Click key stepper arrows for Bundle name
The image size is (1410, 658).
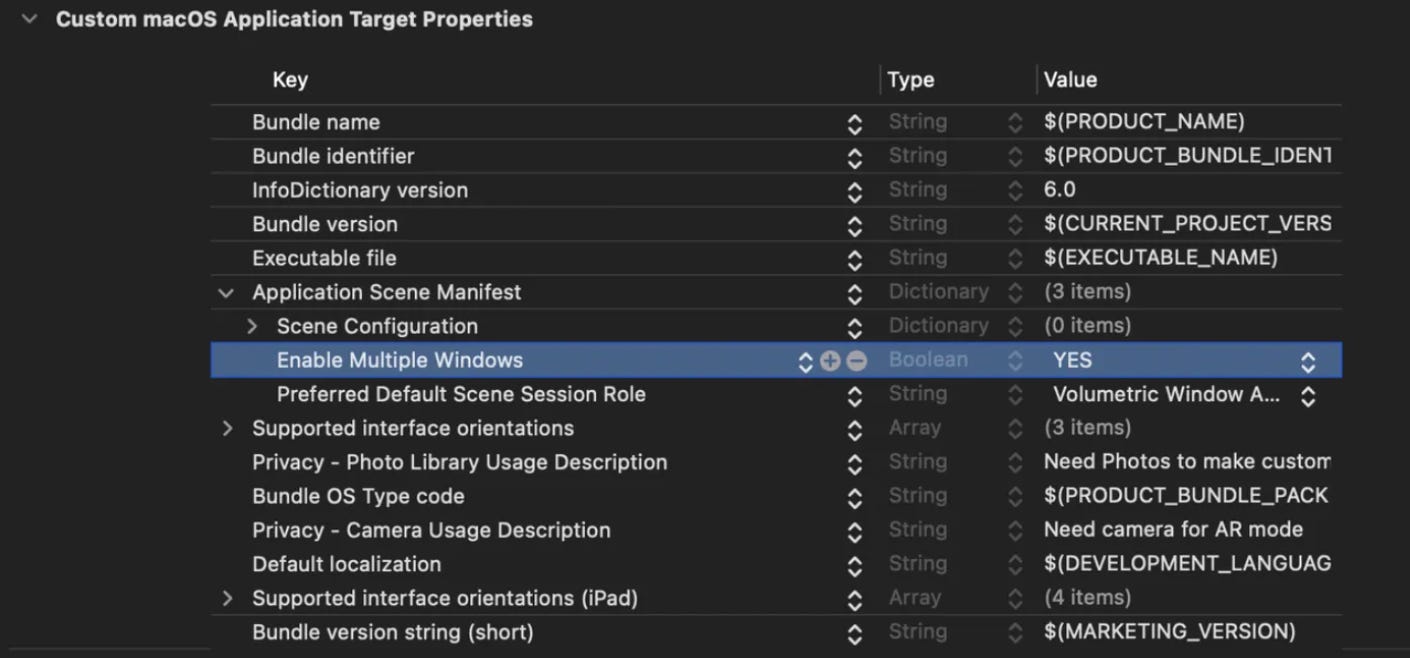pos(854,123)
